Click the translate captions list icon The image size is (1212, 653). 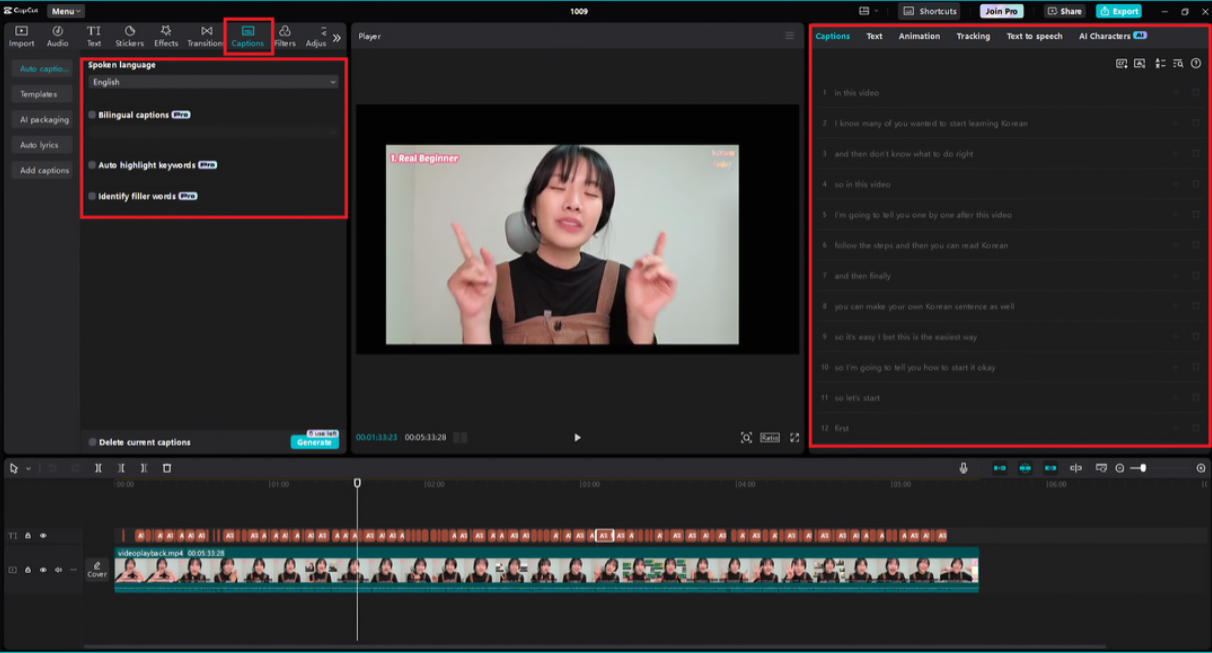coord(1160,63)
